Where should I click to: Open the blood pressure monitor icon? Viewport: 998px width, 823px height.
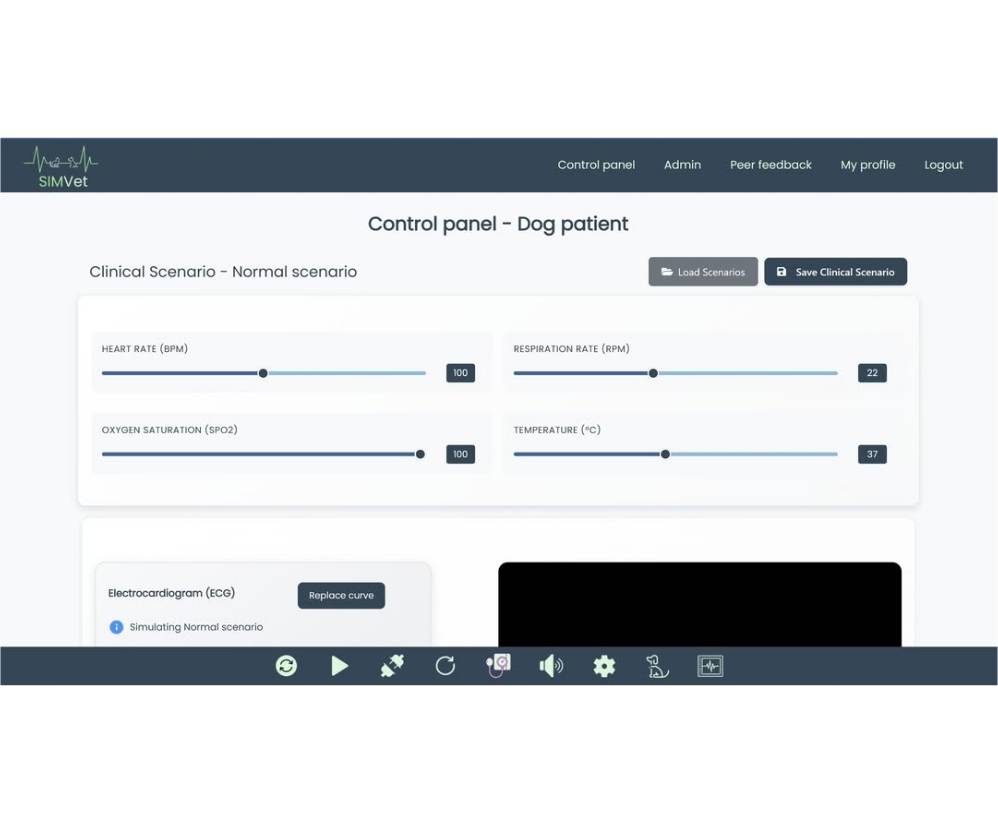(498, 666)
